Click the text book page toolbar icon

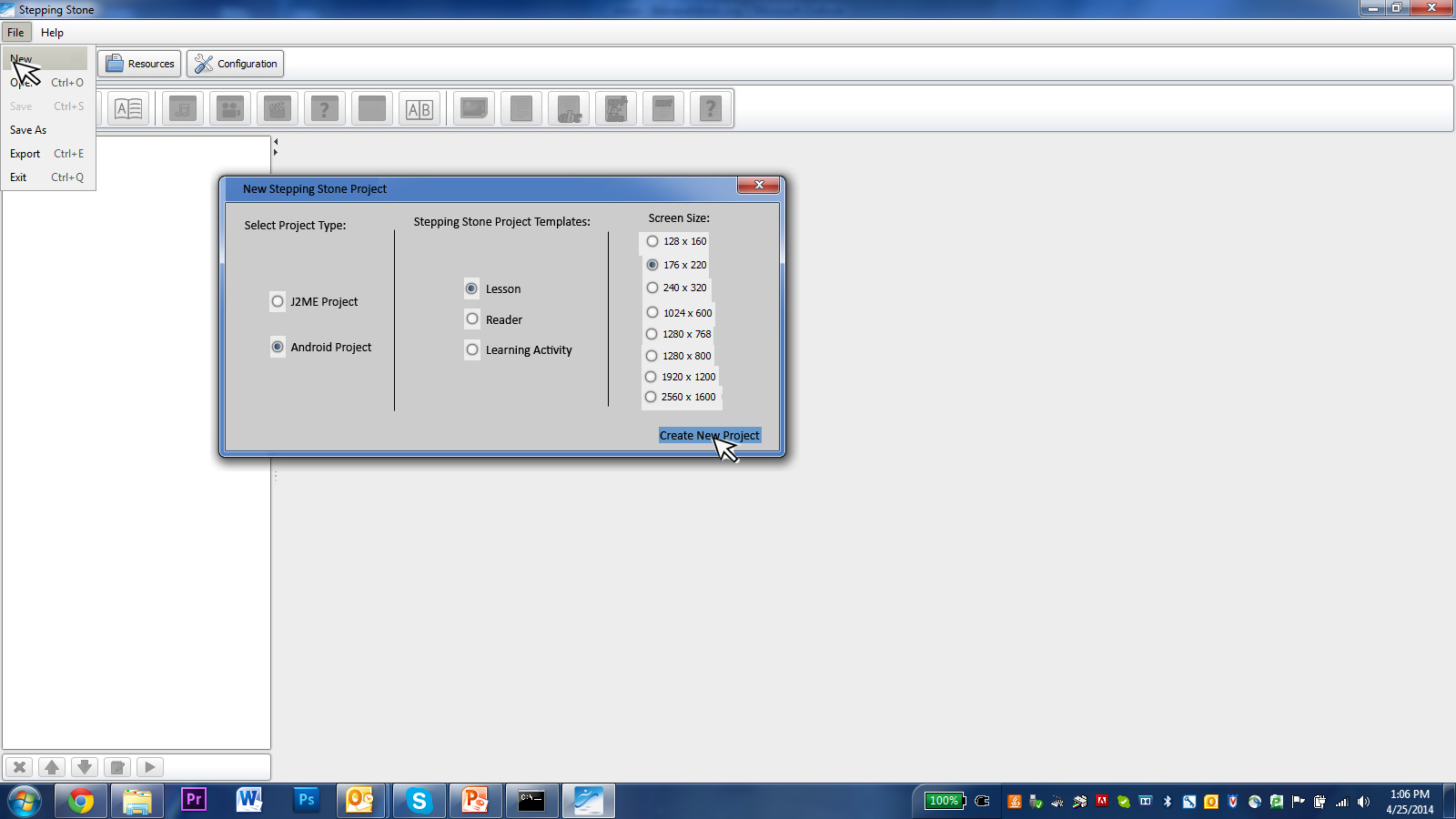128,109
